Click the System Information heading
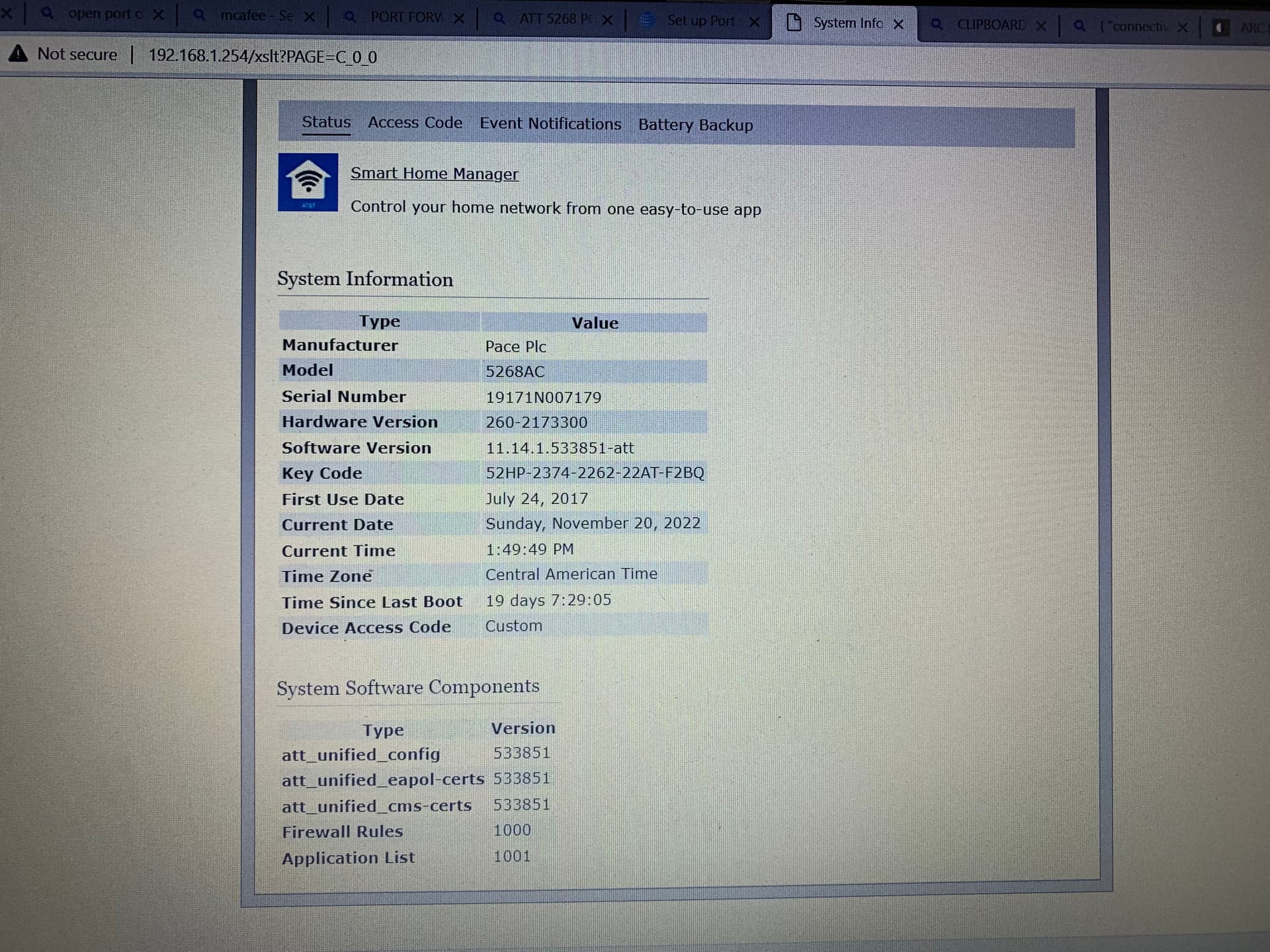The image size is (1270, 952). [365, 279]
